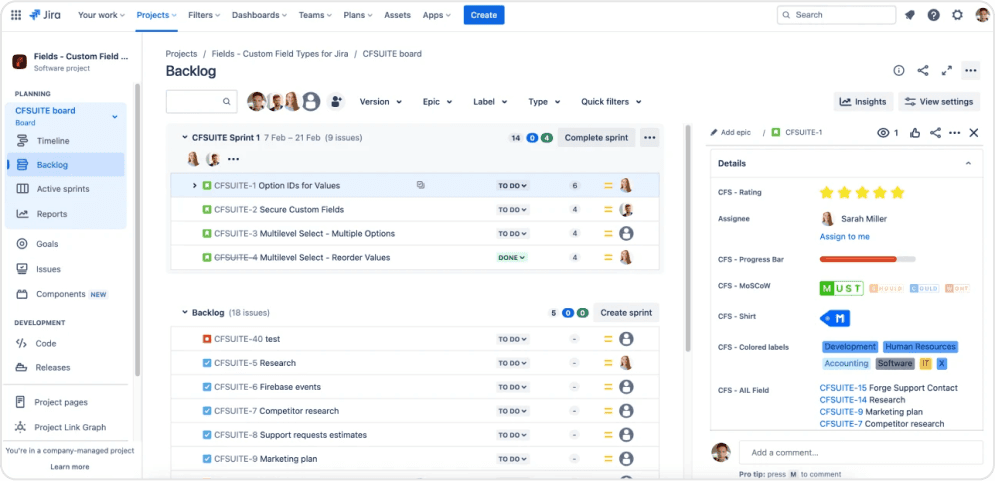Select the SHOULD MoSCoW option
Screen dimensions: 995x481
click(886, 289)
